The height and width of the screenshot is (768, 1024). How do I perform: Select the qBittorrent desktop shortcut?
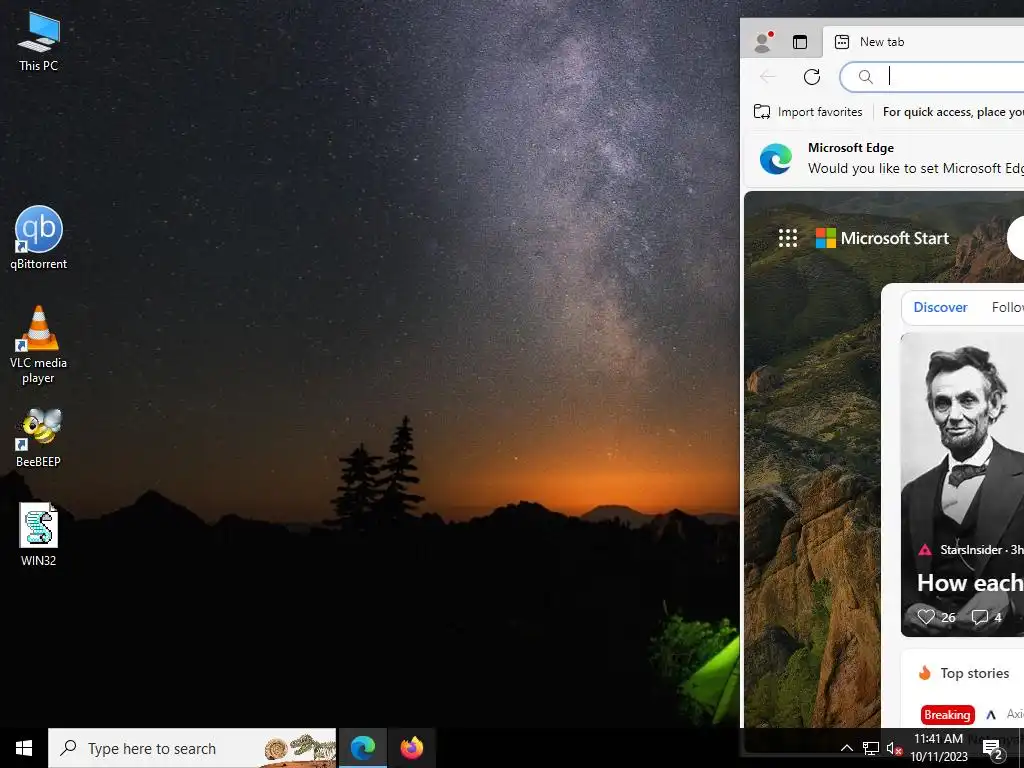tap(39, 238)
